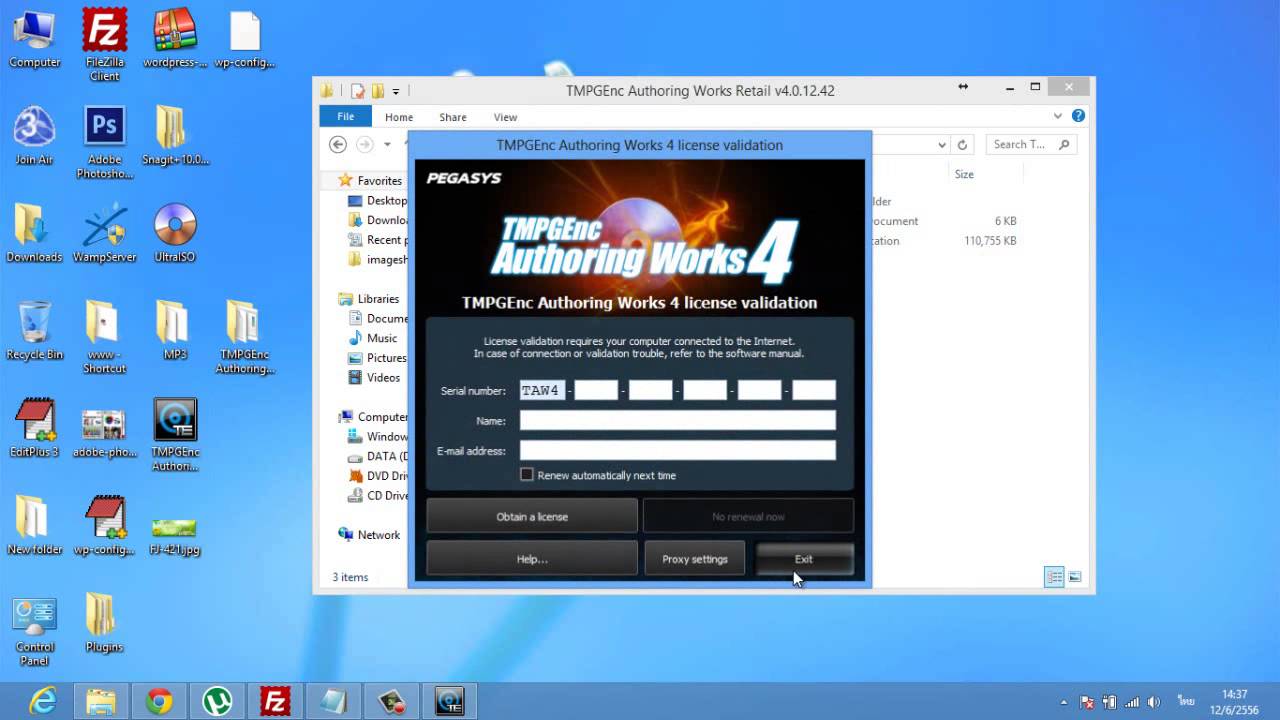Open the Share ribbon tab
The width and height of the screenshot is (1280, 720).
(453, 117)
